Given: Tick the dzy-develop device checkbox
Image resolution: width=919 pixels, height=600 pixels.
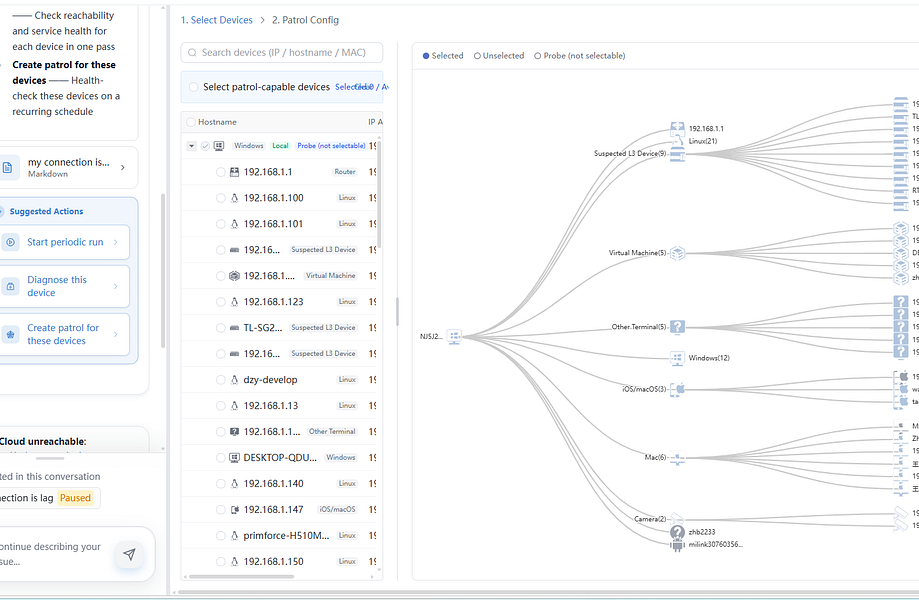Looking at the screenshot, I should click(220, 380).
